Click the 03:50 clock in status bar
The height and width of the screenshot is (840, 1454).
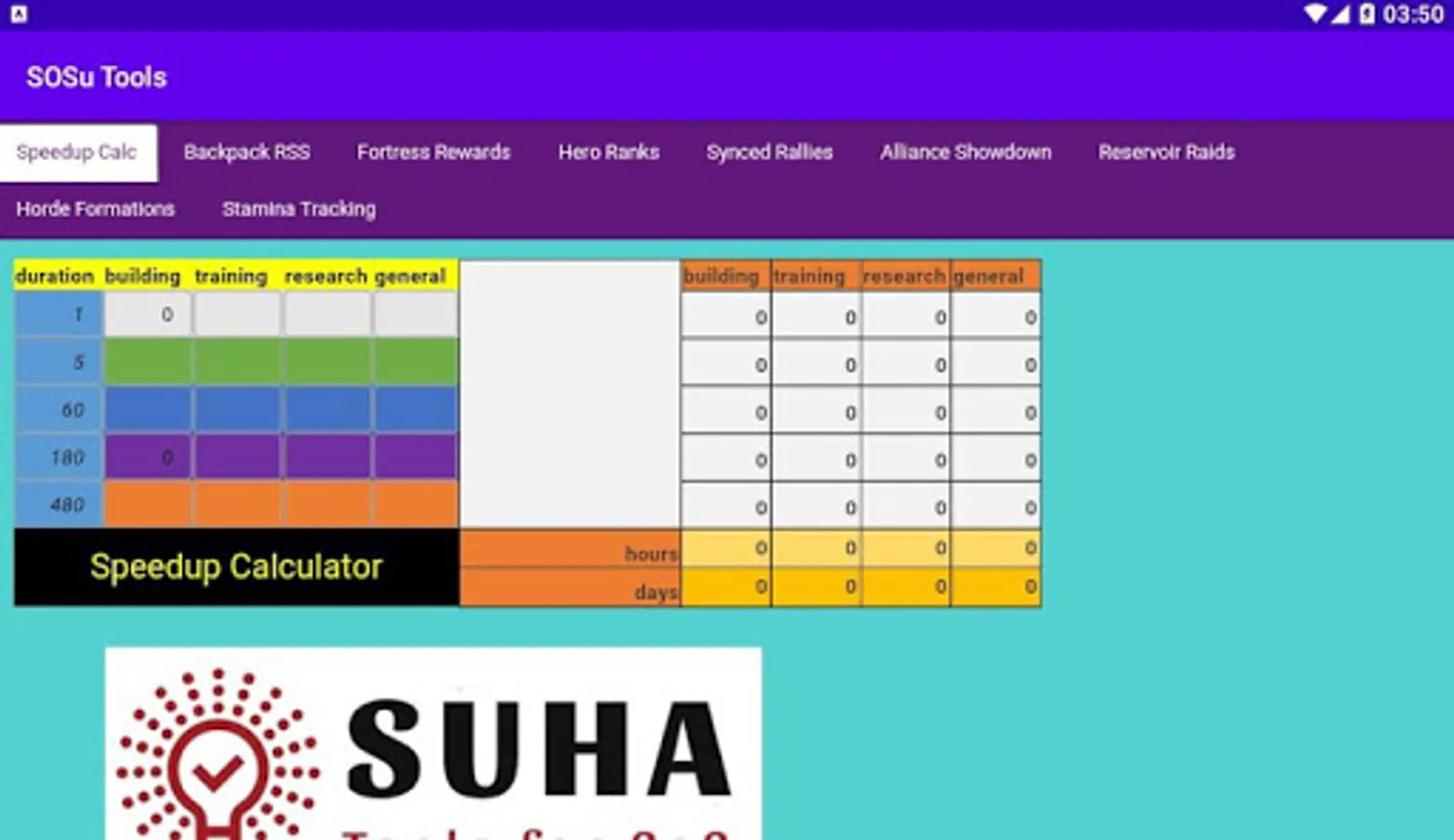coord(1413,14)
